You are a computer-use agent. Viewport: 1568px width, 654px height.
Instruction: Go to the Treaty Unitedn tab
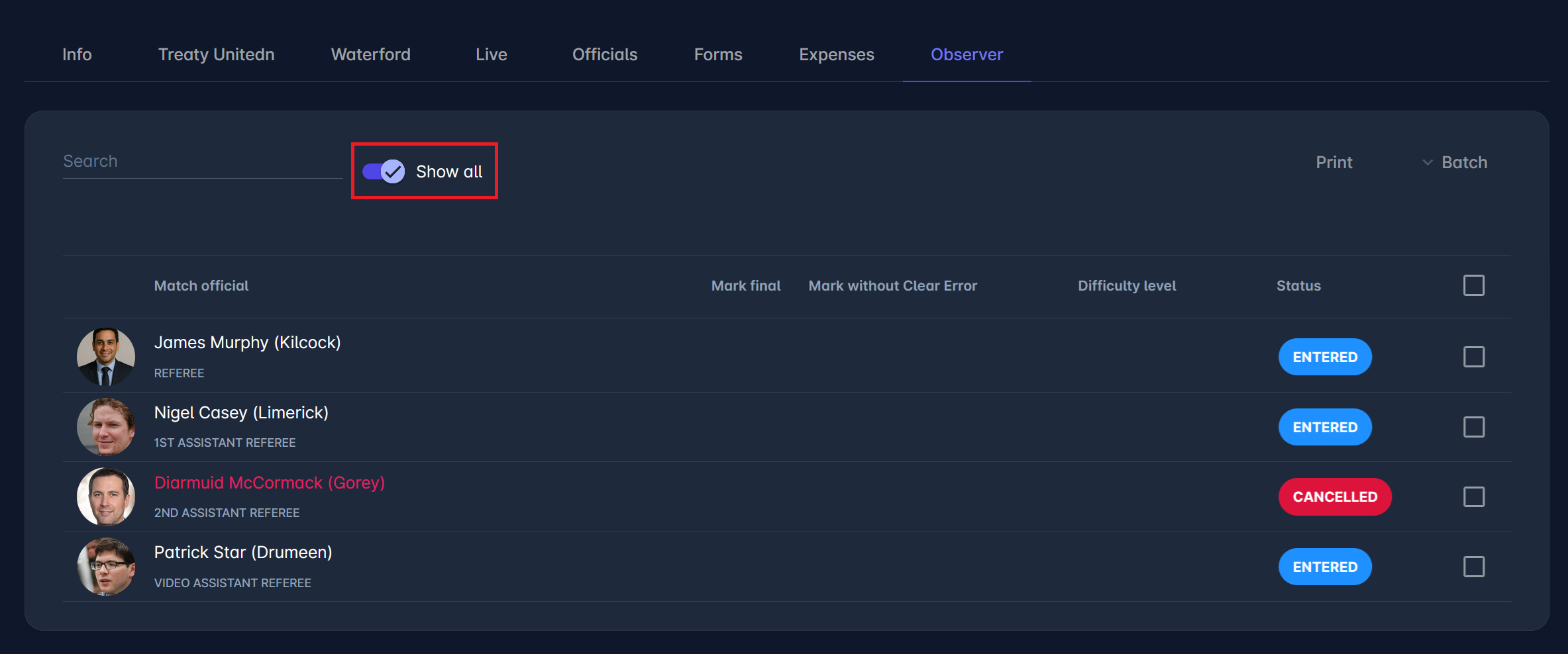tap(216, 54)
